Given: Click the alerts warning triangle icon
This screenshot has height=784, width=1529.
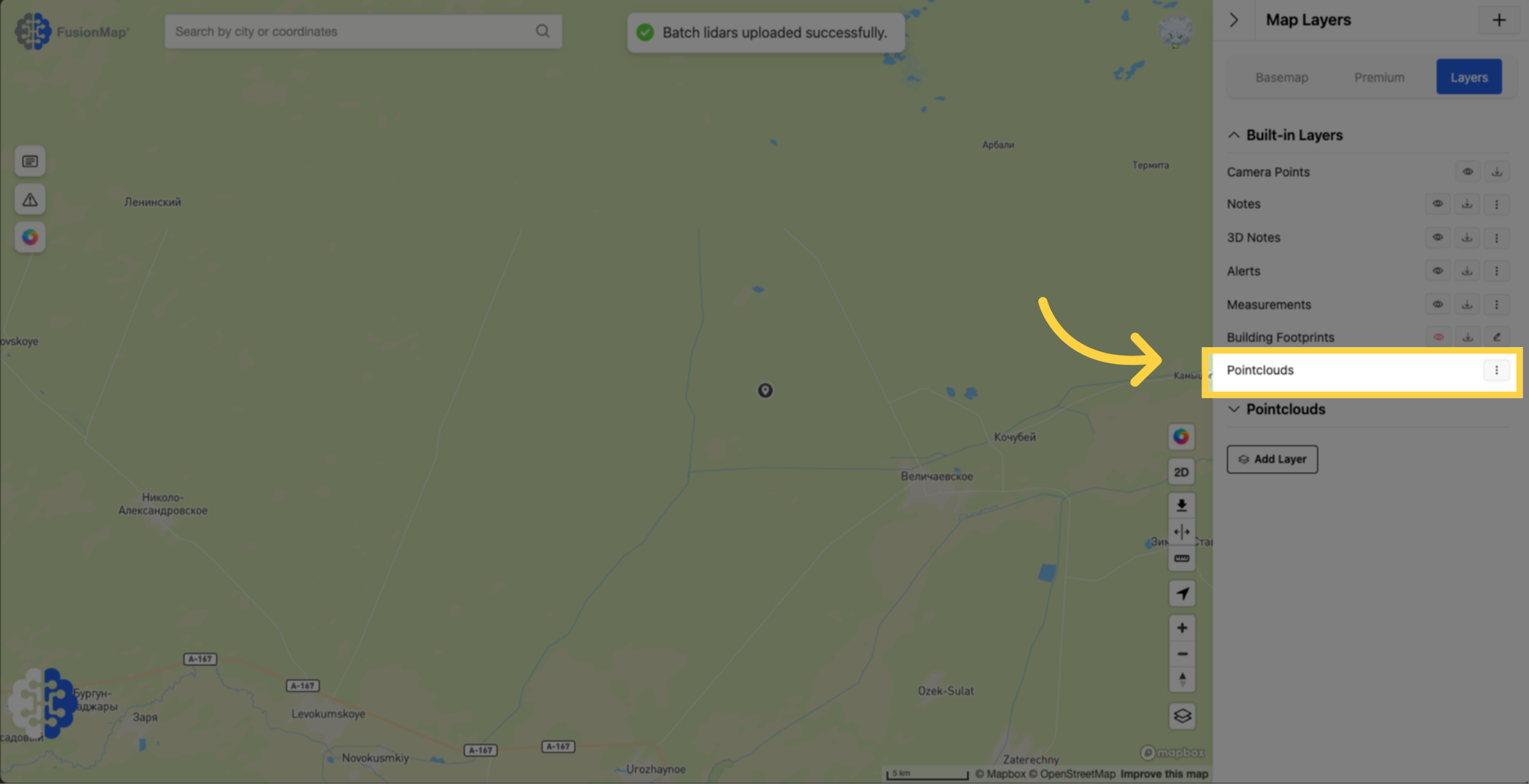Looking at the screenshot, I should tap(30, 199).
